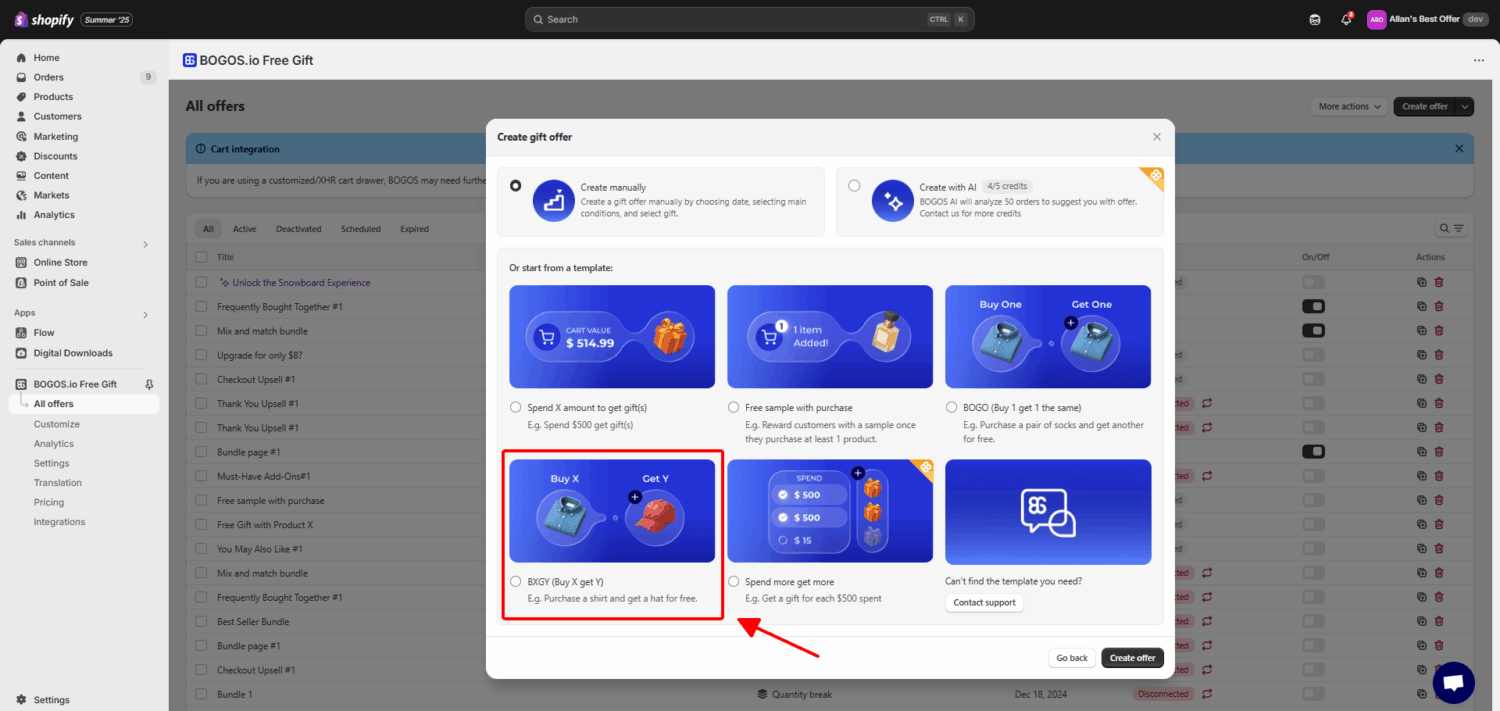Click the Digital Downloads icon in the sidebar
The width and height of the screenshot is (1500, 711).
(x=22, y=353)
